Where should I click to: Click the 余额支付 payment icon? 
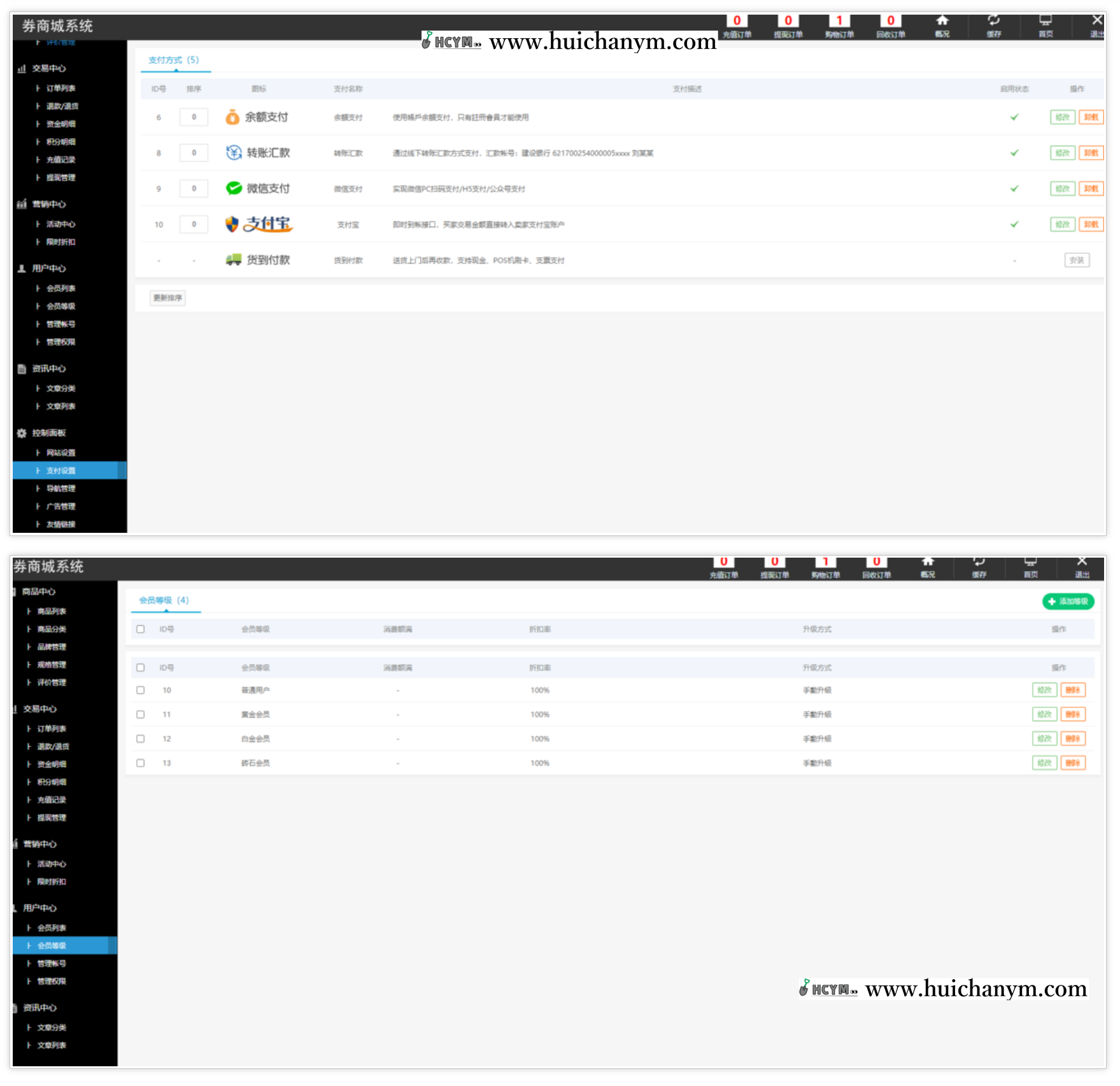click(x=232, y=117)
